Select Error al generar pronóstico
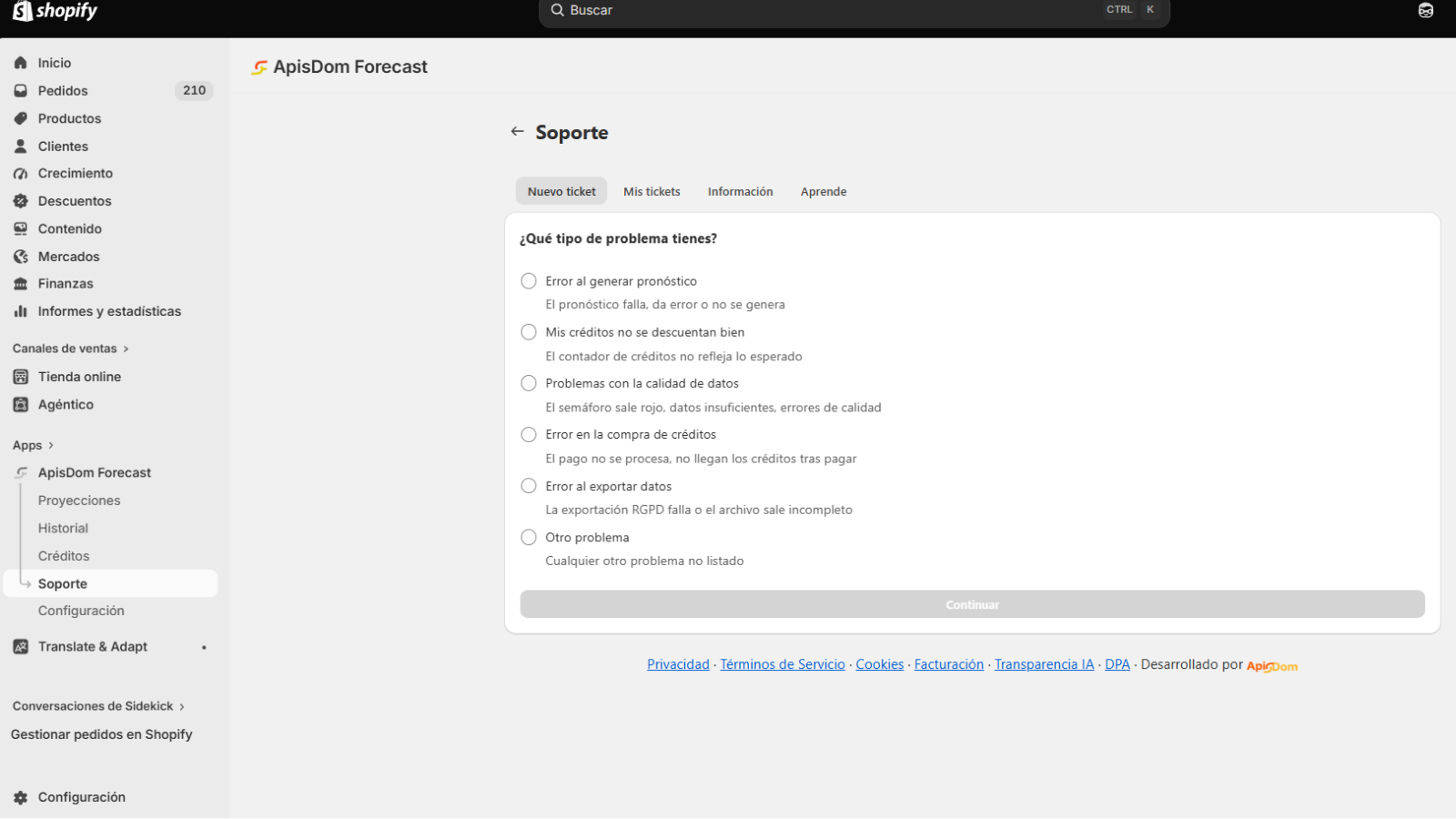 [x=529, y=281]
